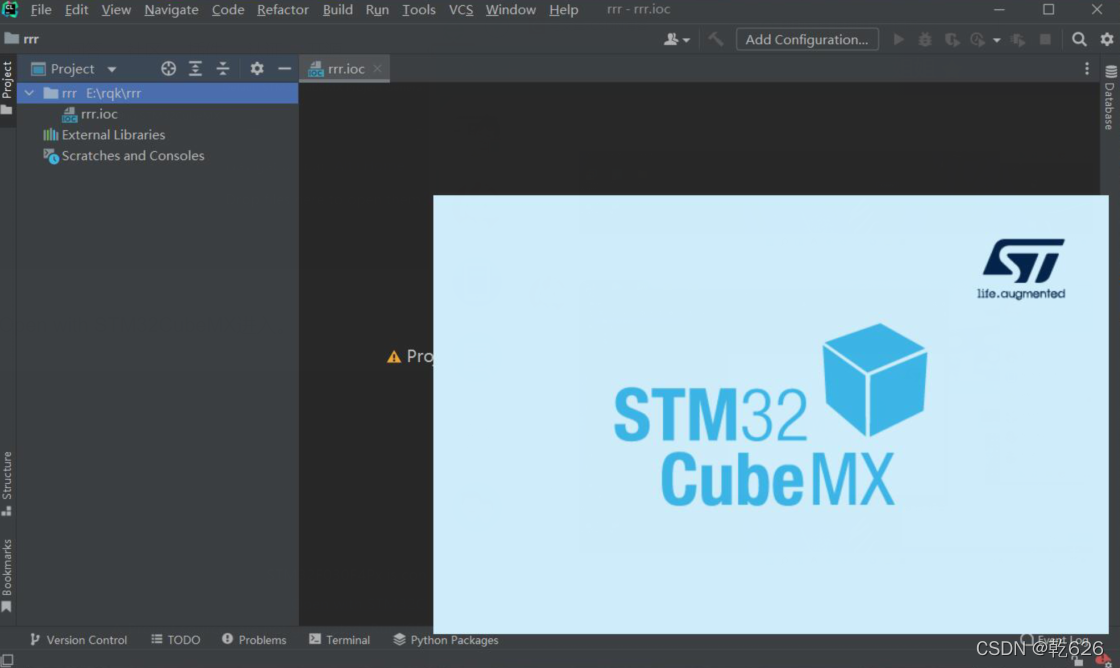Collapse the rrr project folder node
The width and height of the screenshot is (1120, 668).
[x=29, y=93]
